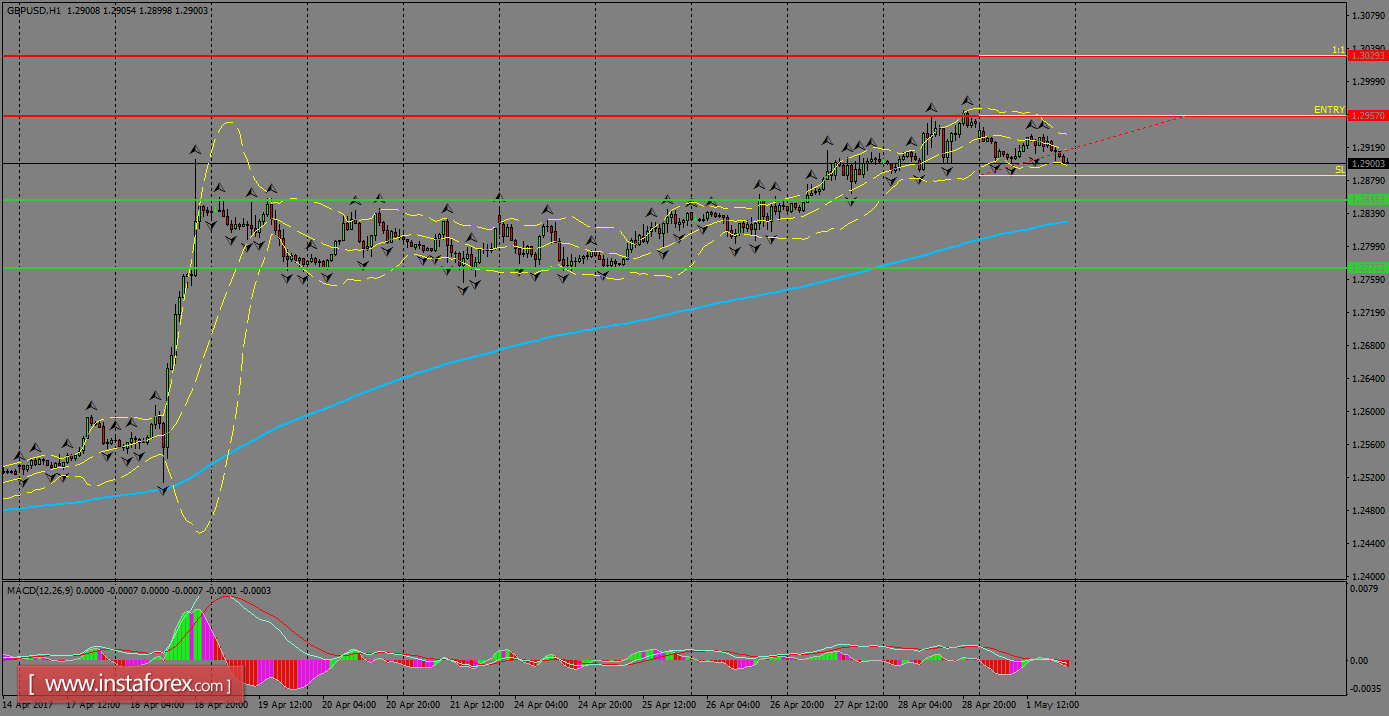1389x716 pixels.
Task: Click the 24 Apr 04:00 time label
Action: 541,705
